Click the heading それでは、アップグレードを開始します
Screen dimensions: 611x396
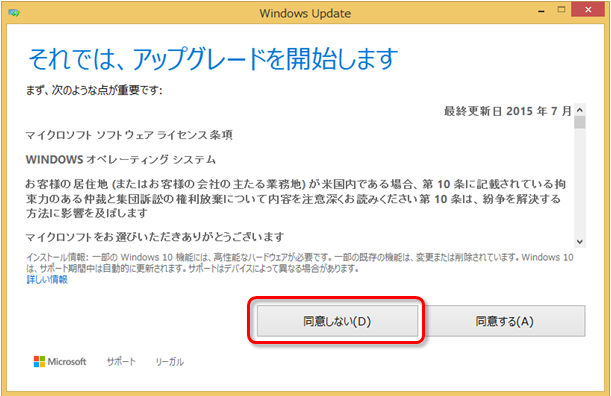click(213, 59)
